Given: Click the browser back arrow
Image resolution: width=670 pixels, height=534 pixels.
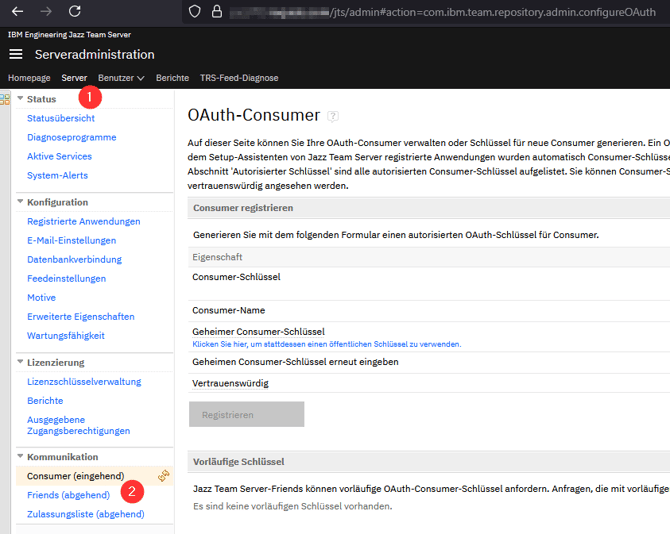Looking at the screenshot, I should tap(15, 11).
